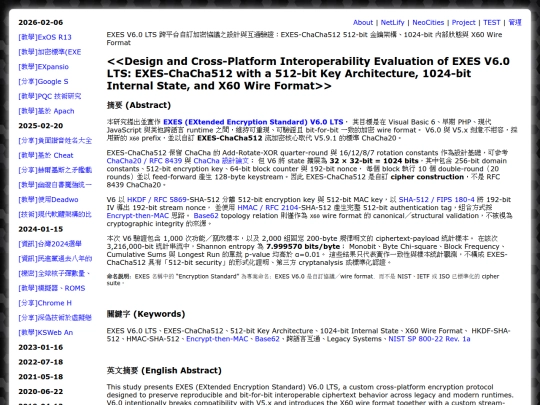This screenshot has height=405, width=540.
Task: Click the 關鍵字 (Keywords) section heading
Action: (146, 314)
